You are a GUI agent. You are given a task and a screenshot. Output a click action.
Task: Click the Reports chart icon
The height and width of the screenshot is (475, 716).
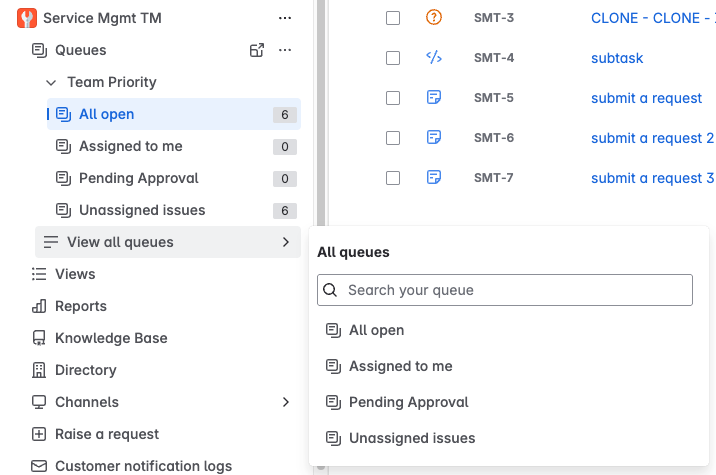point(40,306)
